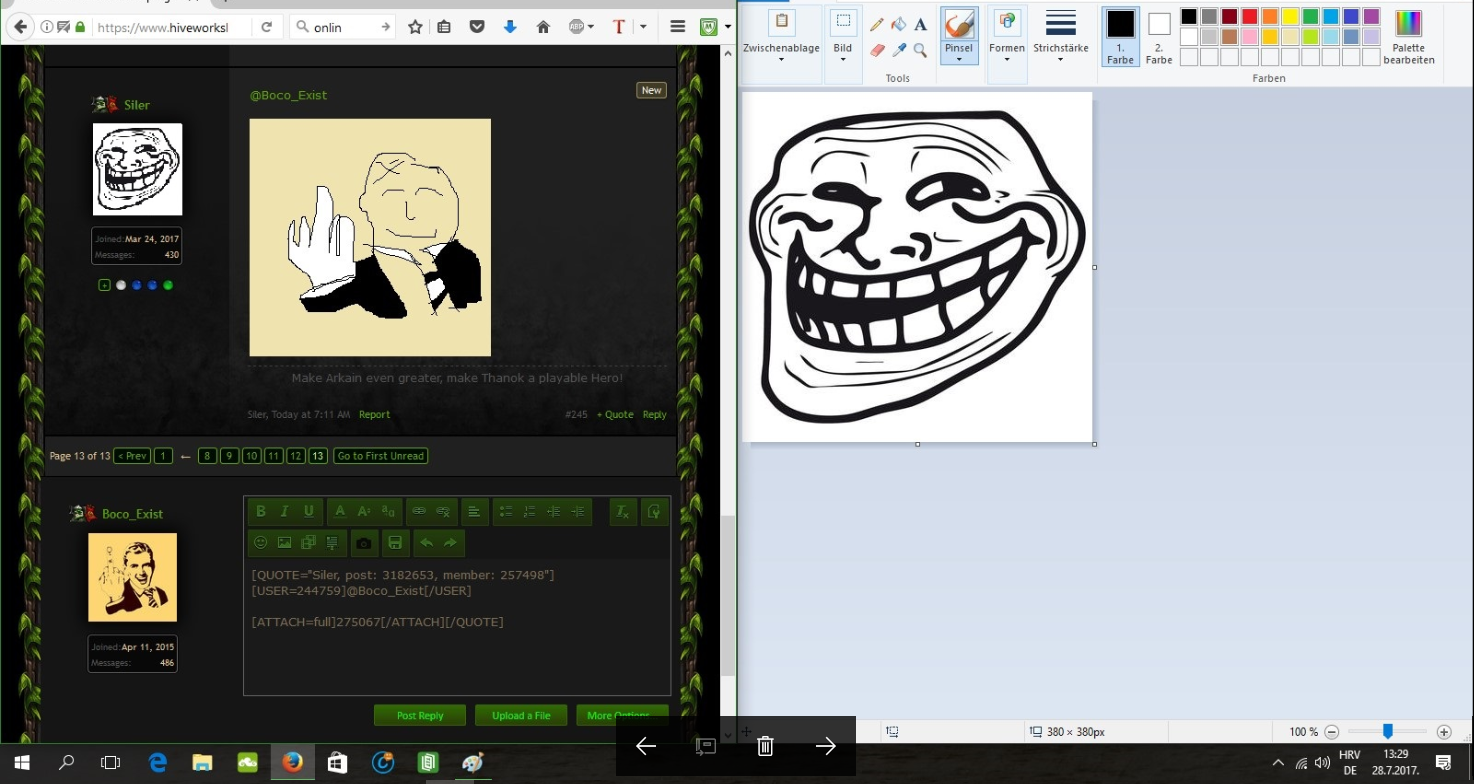Click remove formatting icon in editor

coord(622,511)
